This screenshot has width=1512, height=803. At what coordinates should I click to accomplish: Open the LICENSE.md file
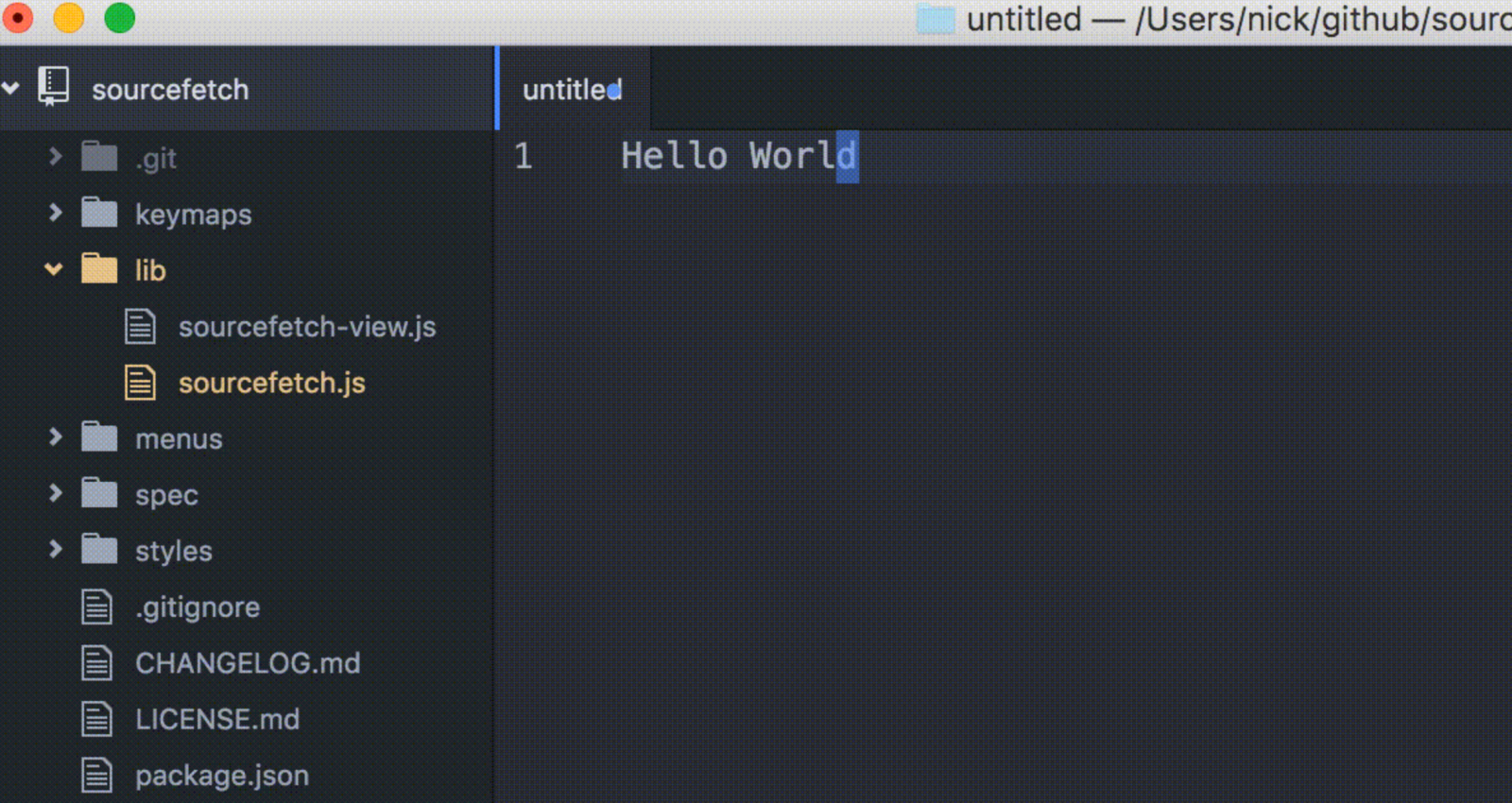tap(217, 720)
